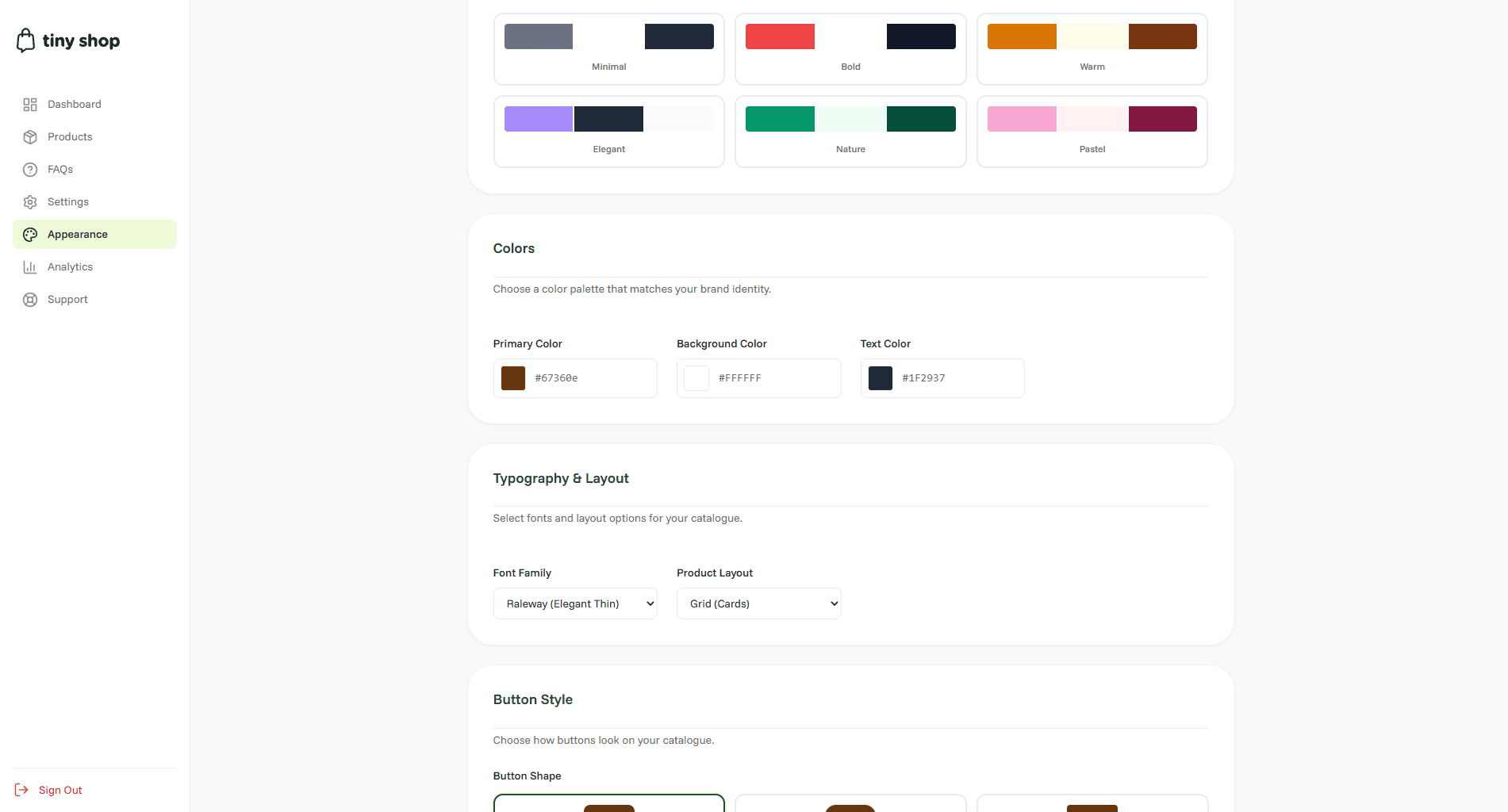
Task: Select the Warm palette option
Action: click(1092, 48)
